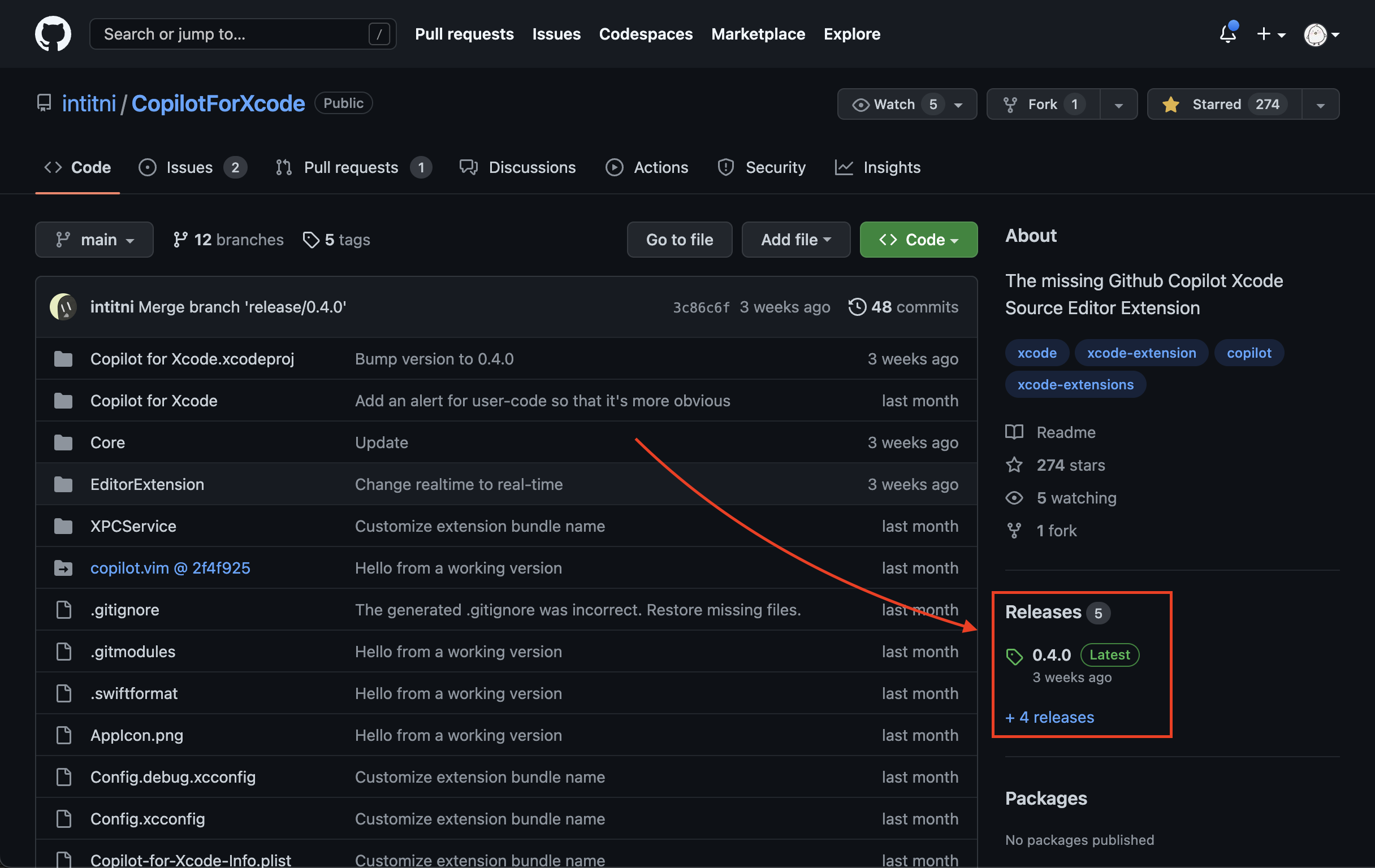
Task: Focus the Search or jump to field
Action: pos(243,34)
